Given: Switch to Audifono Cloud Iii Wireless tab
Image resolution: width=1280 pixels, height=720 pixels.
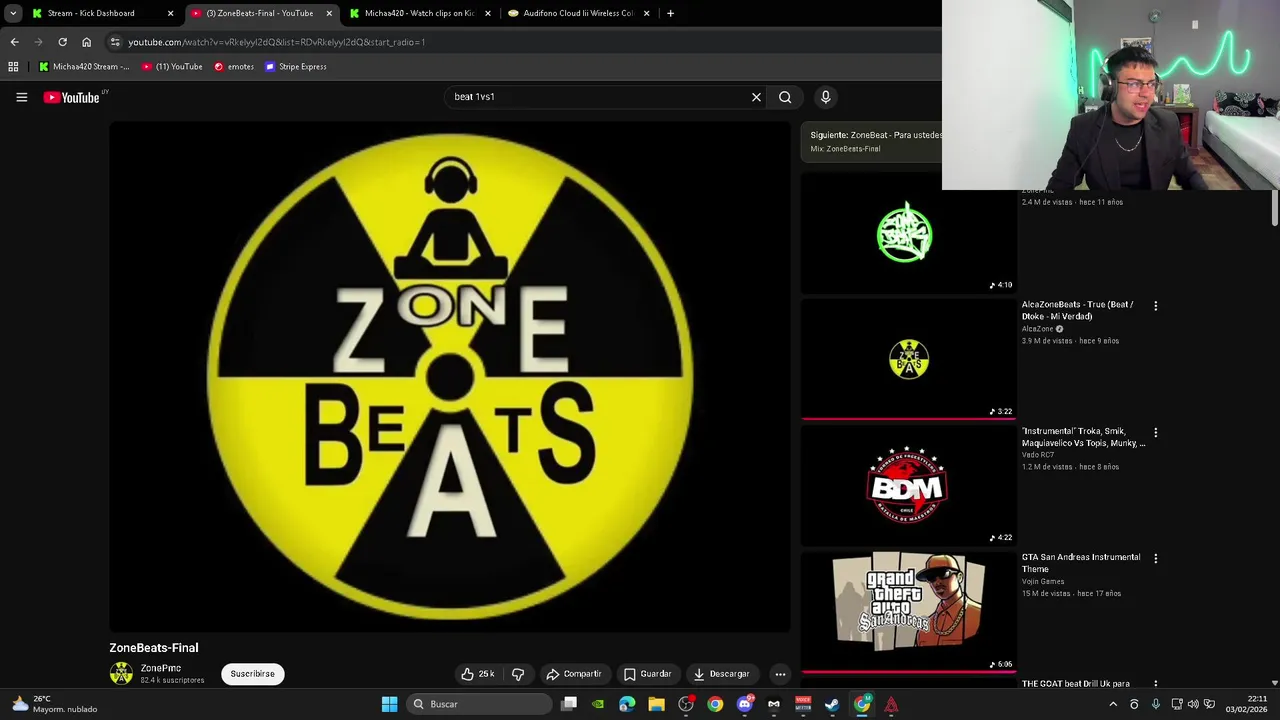Looking at the screenshot, I should (579, 13).
